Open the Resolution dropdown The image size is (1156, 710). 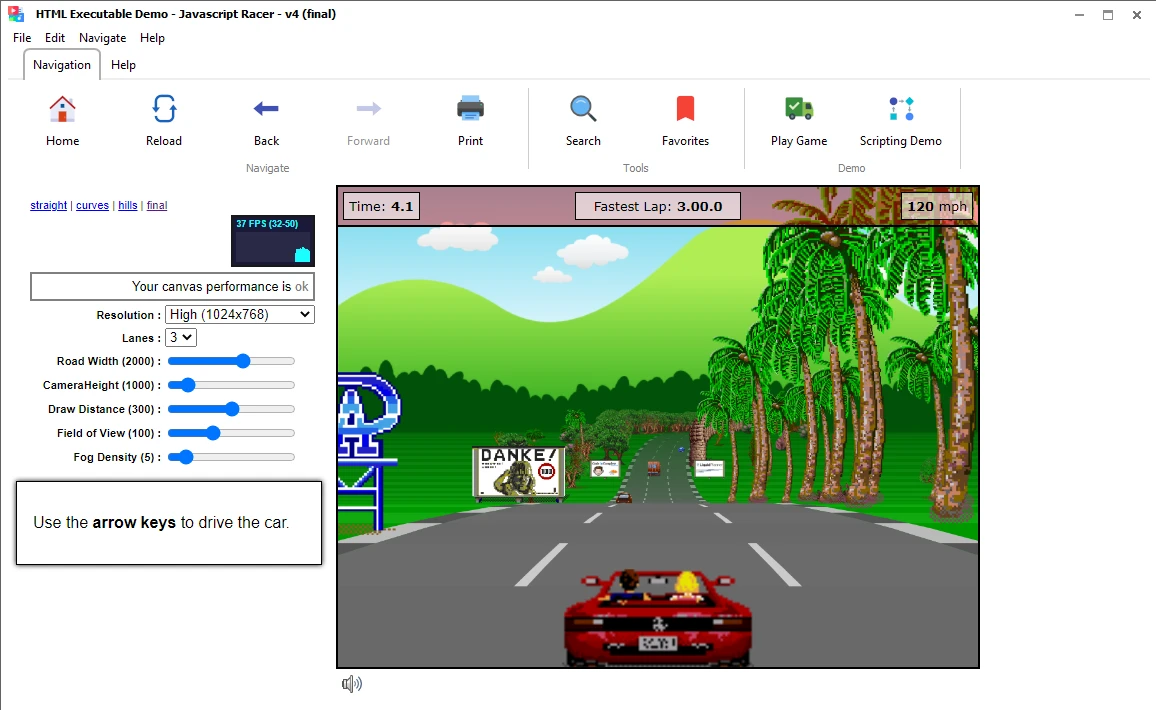coord(240,314)
